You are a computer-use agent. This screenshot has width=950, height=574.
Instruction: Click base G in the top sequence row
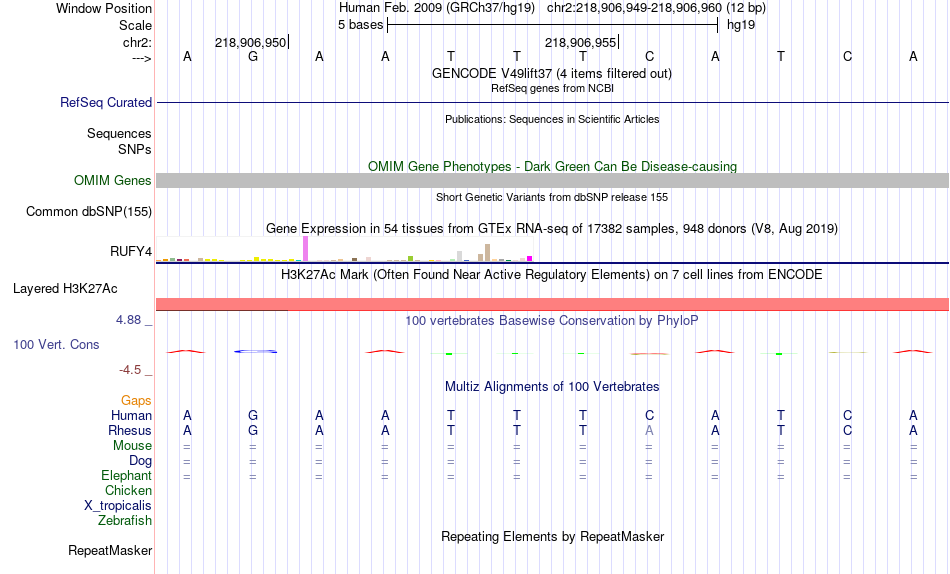click(x=253, y=56)
